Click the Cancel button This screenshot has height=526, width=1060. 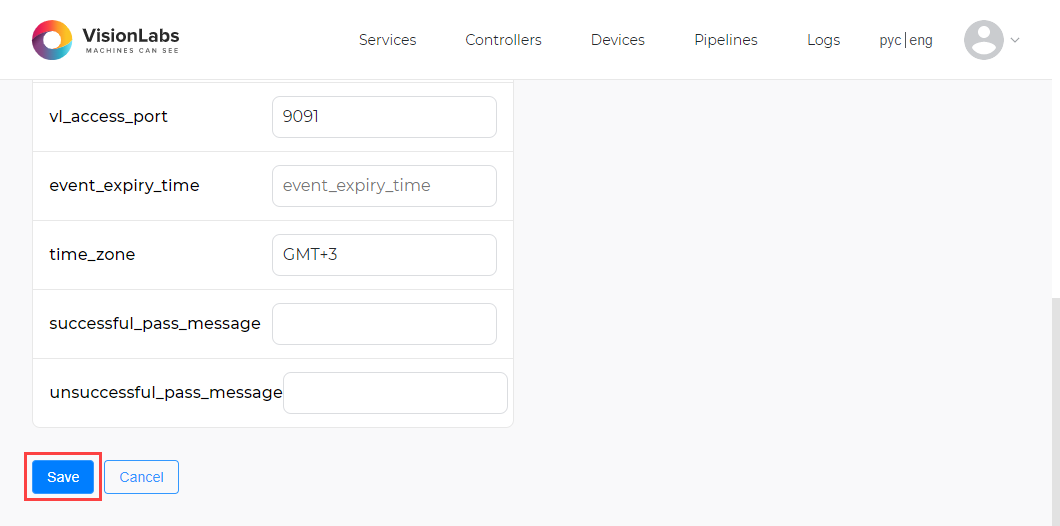pyautogui.click(x=141, y=477)
